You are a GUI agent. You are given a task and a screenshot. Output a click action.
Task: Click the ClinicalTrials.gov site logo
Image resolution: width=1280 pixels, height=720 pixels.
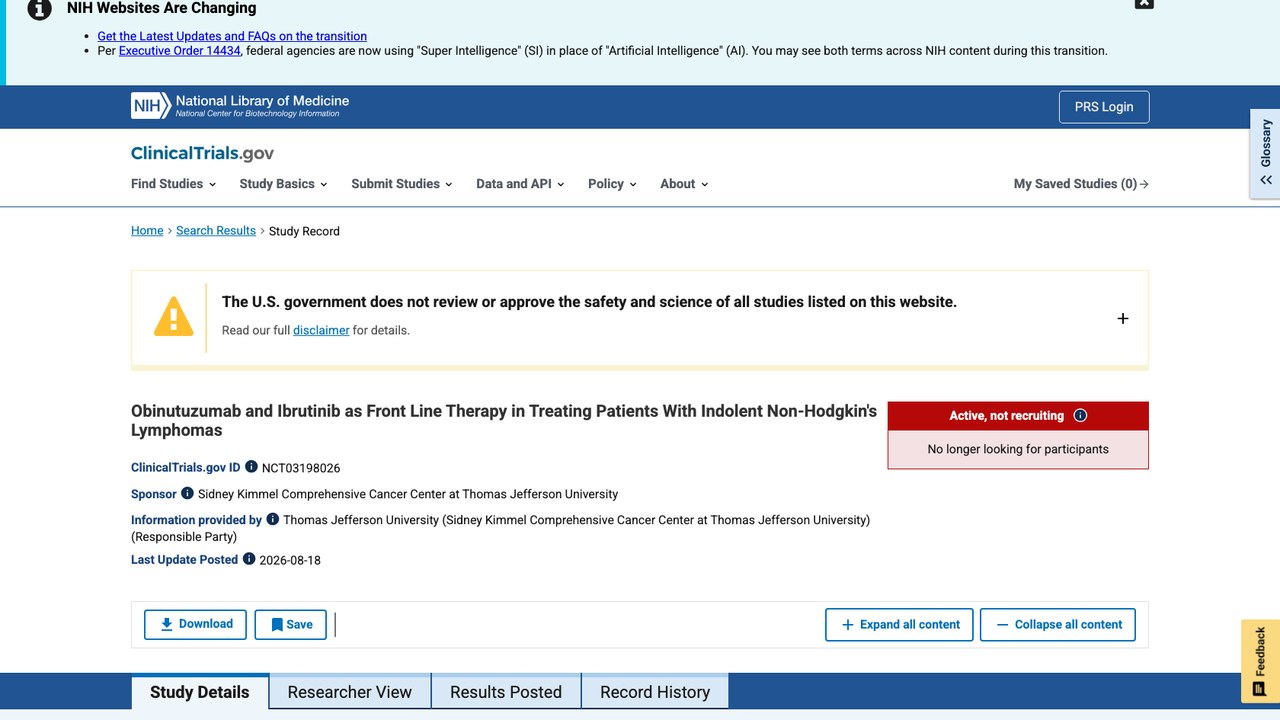click(202, 153)
